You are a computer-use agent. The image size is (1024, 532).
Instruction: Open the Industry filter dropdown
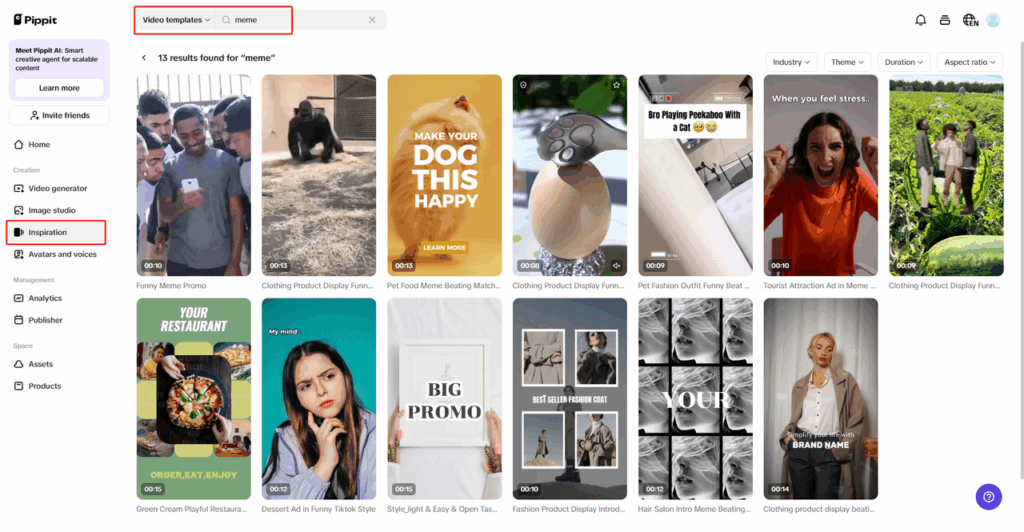(791, 62)
